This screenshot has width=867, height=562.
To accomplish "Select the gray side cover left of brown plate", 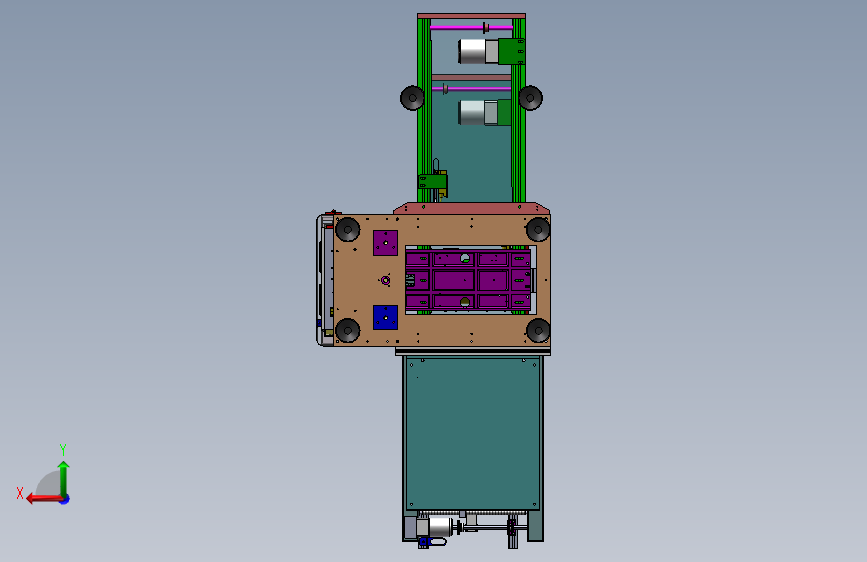I will click(x=325, y=280).
